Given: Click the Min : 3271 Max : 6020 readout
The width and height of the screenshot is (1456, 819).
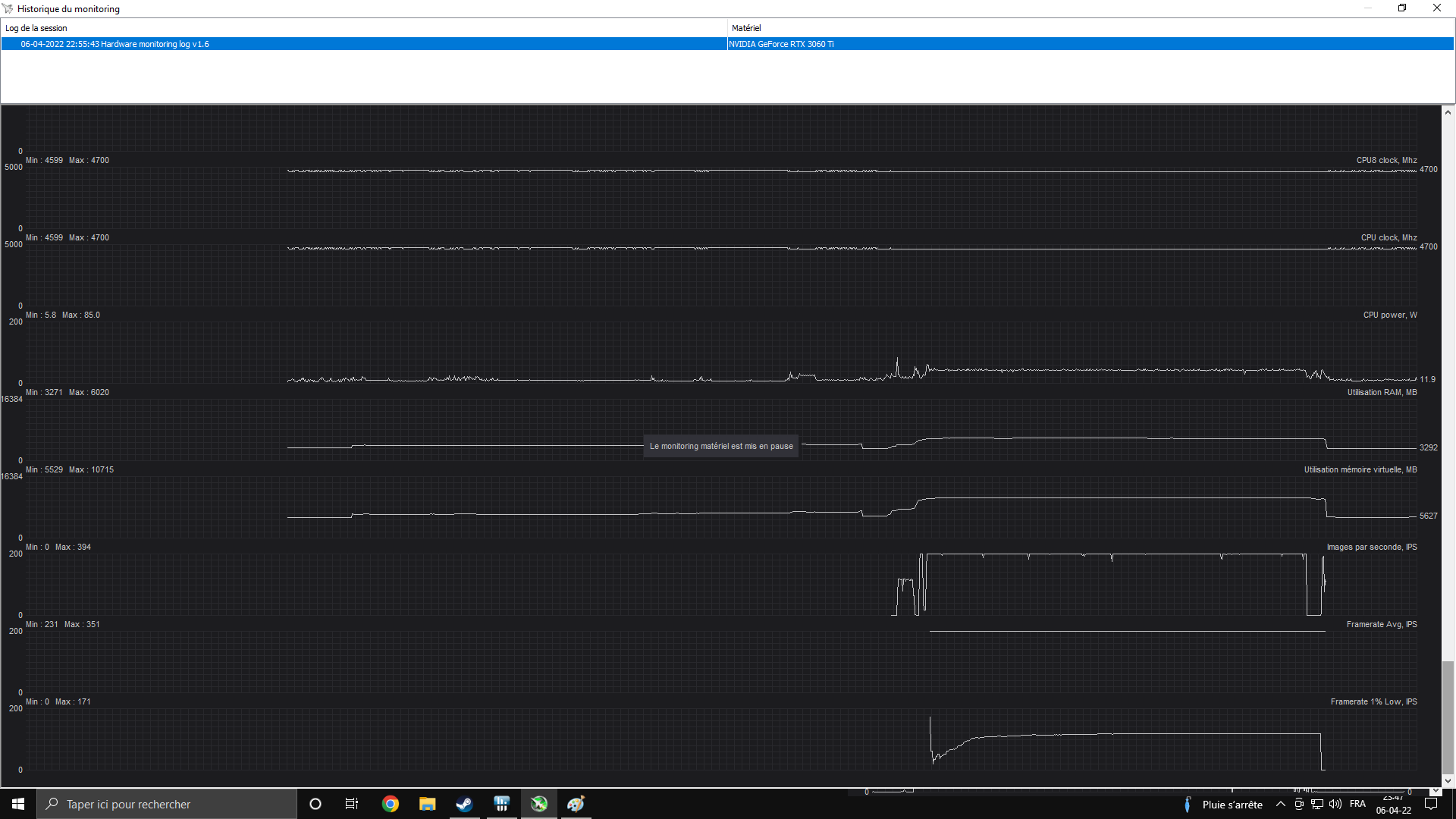Looking at the screenshot, I should 67,393.
